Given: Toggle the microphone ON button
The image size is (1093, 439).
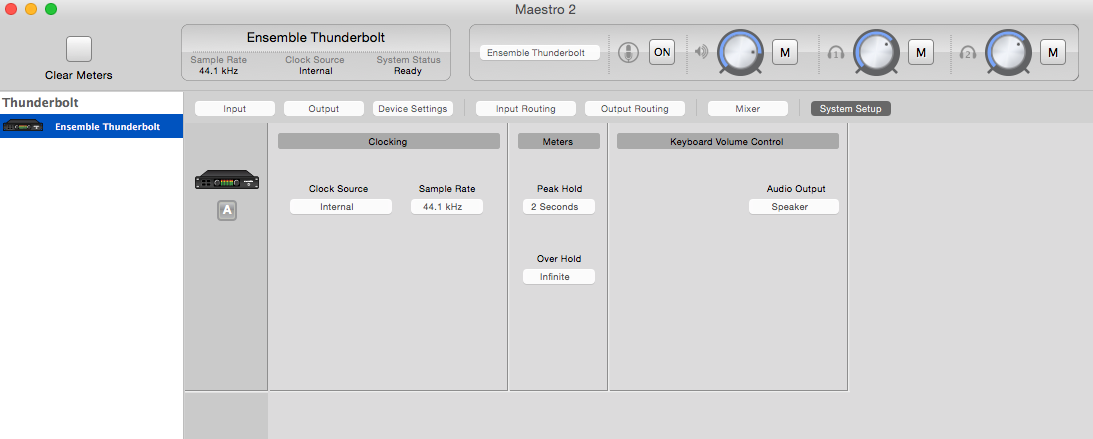Looking at the screenshot, I should [x=662, y=52].
